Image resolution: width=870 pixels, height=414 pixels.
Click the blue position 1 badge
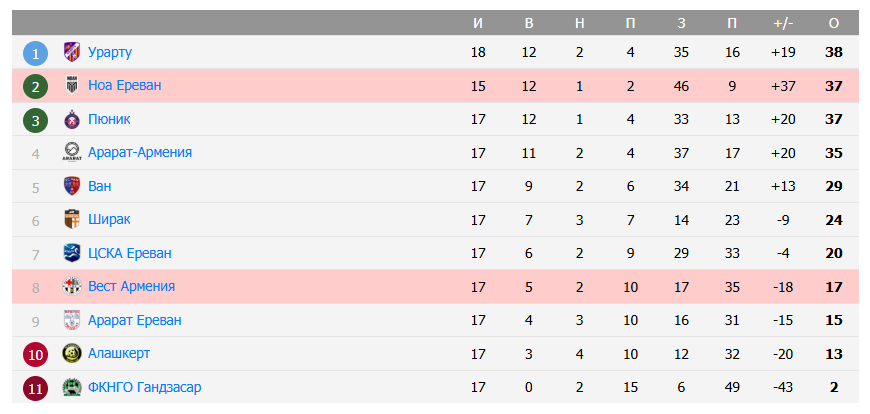[35, 53]
